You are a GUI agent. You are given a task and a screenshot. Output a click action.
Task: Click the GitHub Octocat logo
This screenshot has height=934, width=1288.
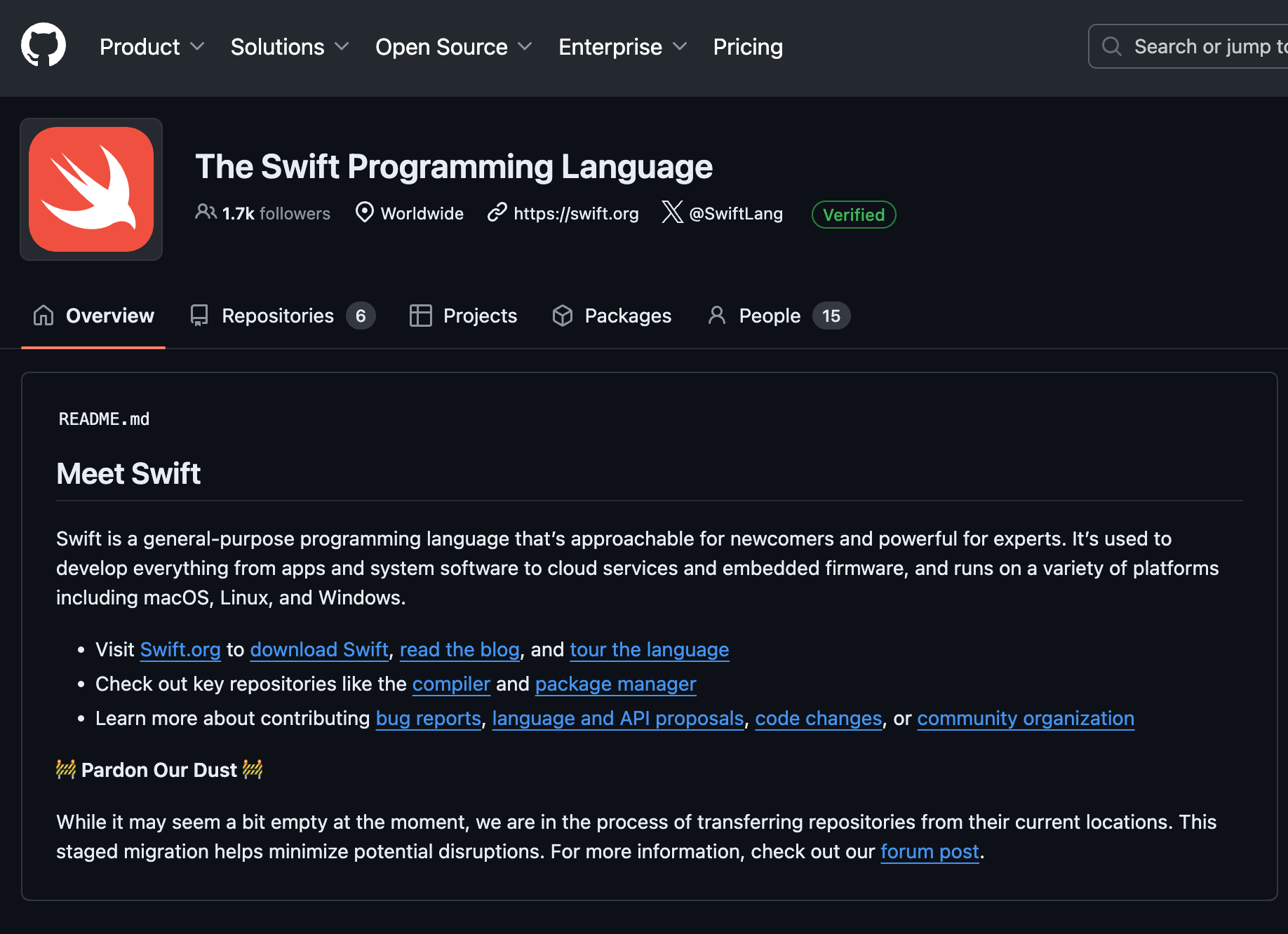pyautogui.click(x=43, y=45)
